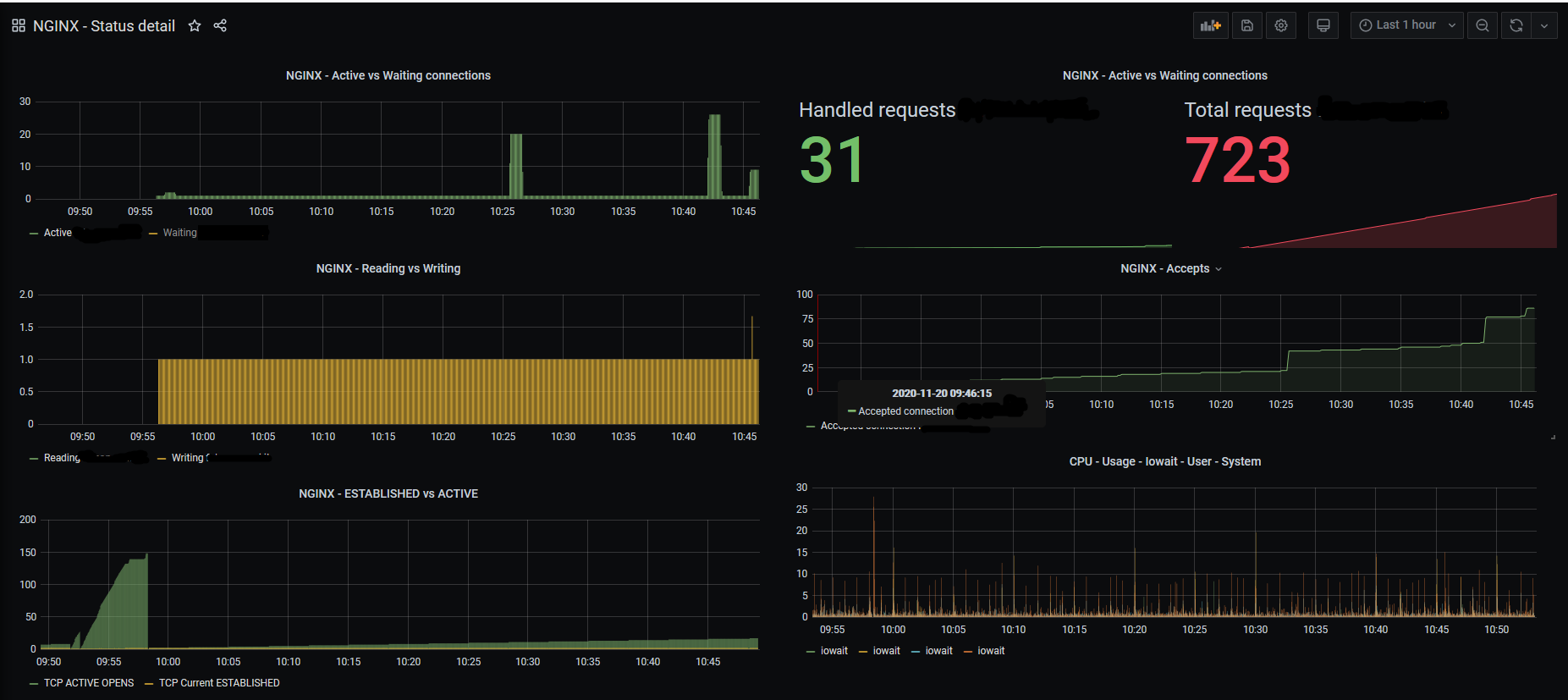Click the red 723 total requests value
The height and width of the screenshot is (700, 1568).
pos(1238,160)
